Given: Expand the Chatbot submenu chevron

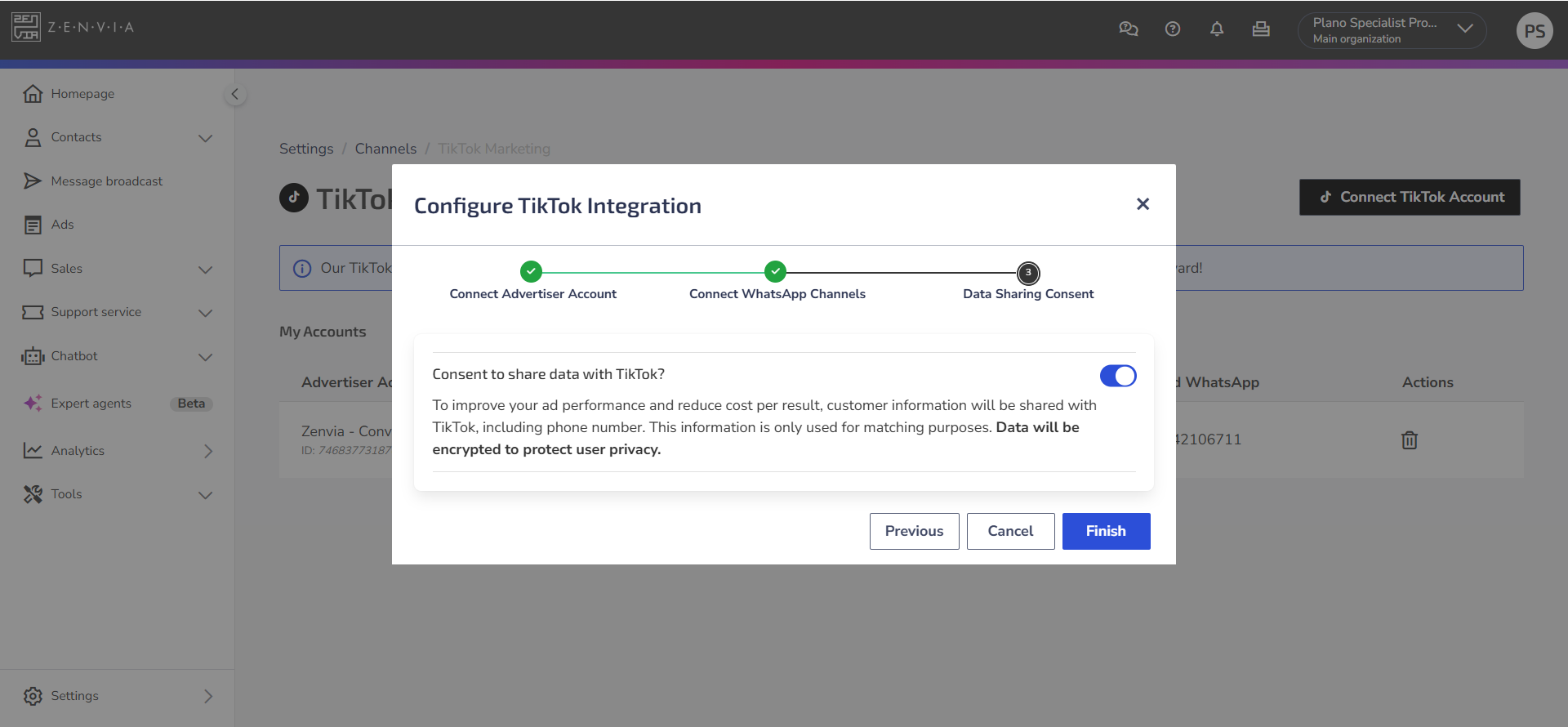Looking at the screenshot, I should (x=206, y=357).
